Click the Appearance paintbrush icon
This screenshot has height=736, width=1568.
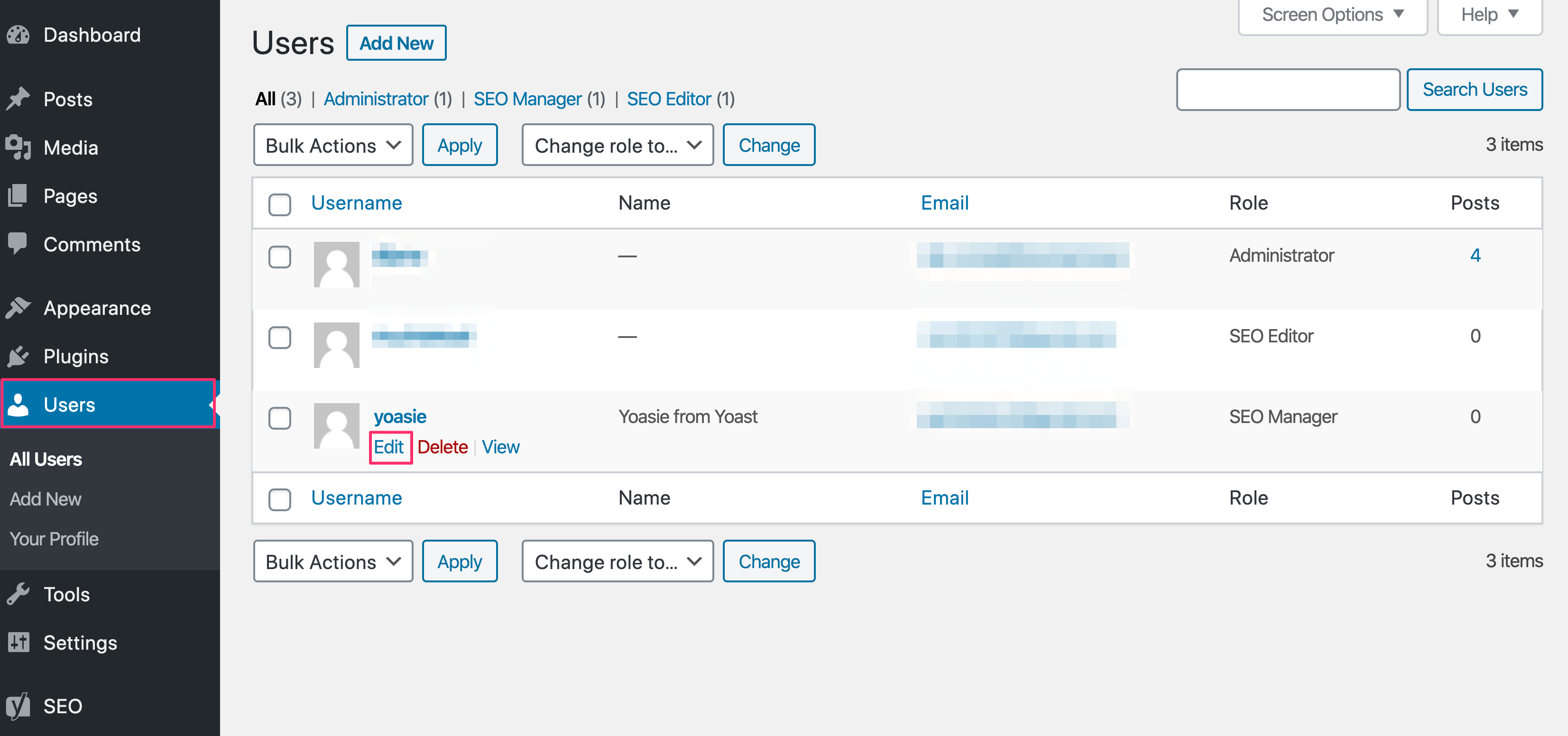[18, 308]
